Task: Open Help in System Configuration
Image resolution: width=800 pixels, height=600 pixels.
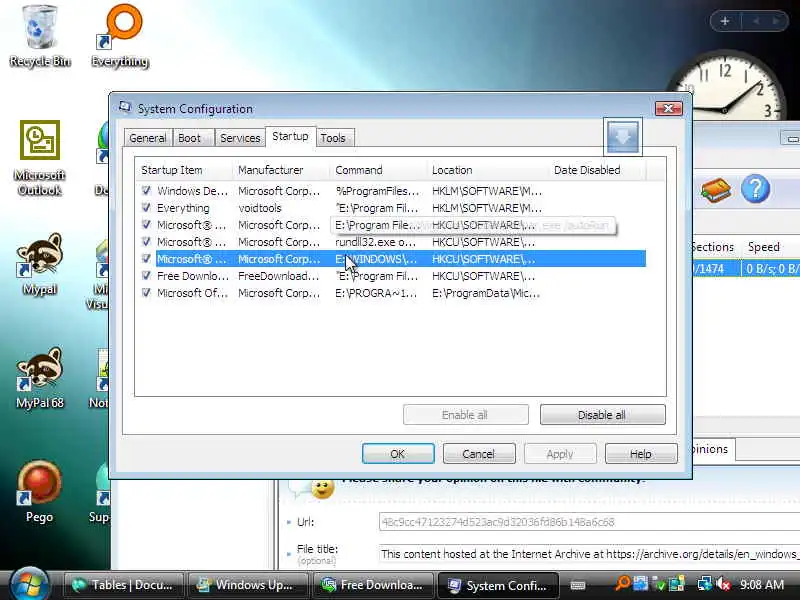Action: (641, 454)
